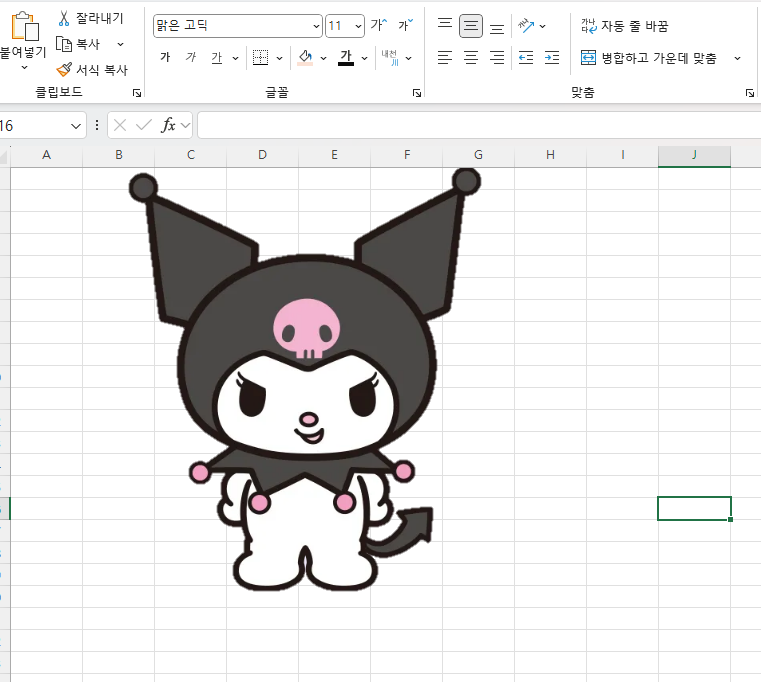The height and width of the screenshot is (682, 761).
Task: Expand the Copy options arrow
Action: tap(120, 44)
